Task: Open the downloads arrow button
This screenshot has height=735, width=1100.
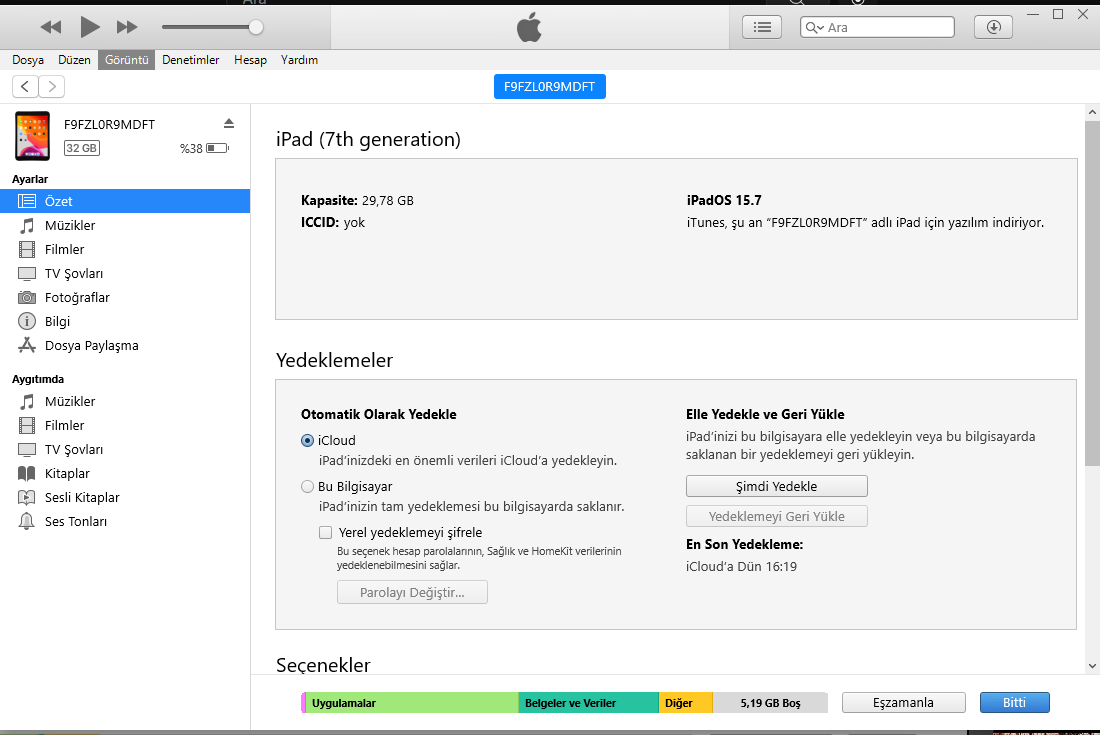Action: [993, 27]
